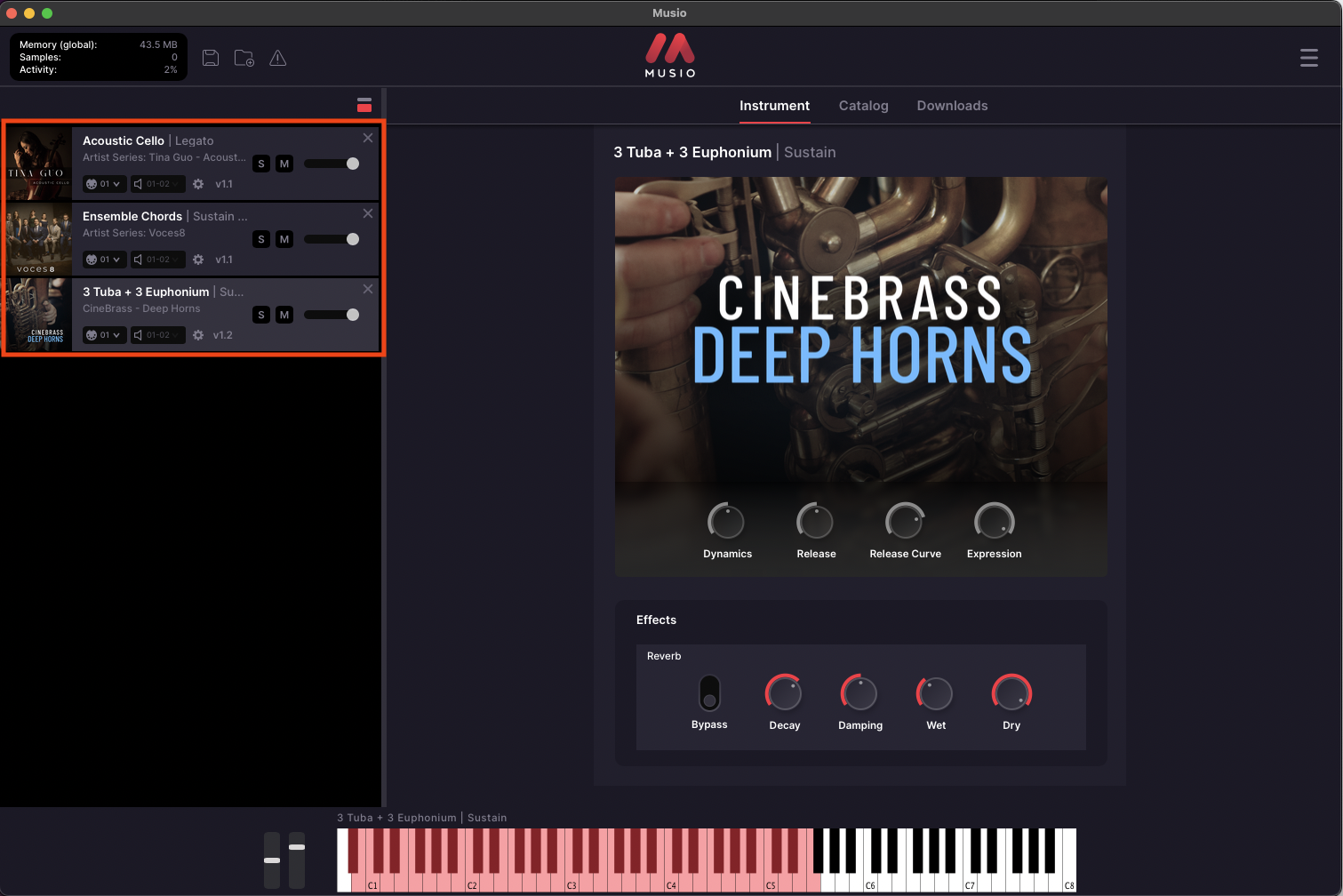This screenshot has height=896, width=1343.
Task: Click the Musio logo
Action: tap(670, 55)
